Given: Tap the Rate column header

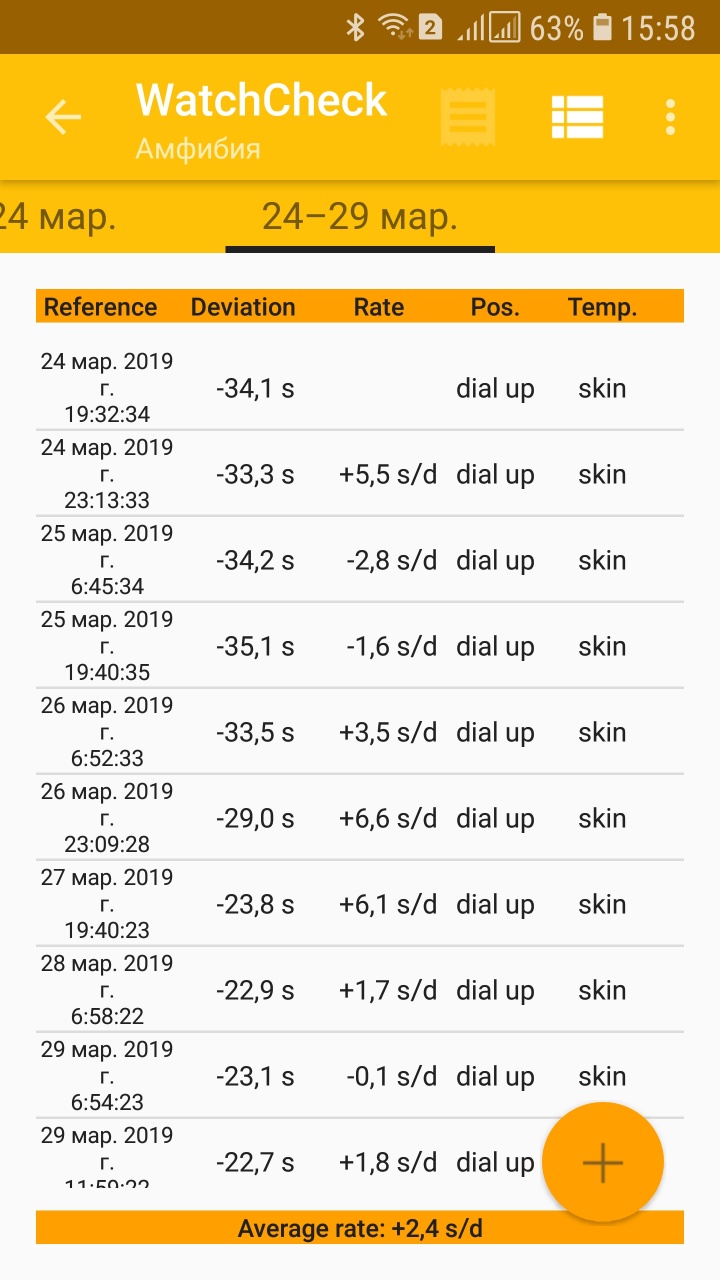Looking at the screenshot, I should 379,307.
